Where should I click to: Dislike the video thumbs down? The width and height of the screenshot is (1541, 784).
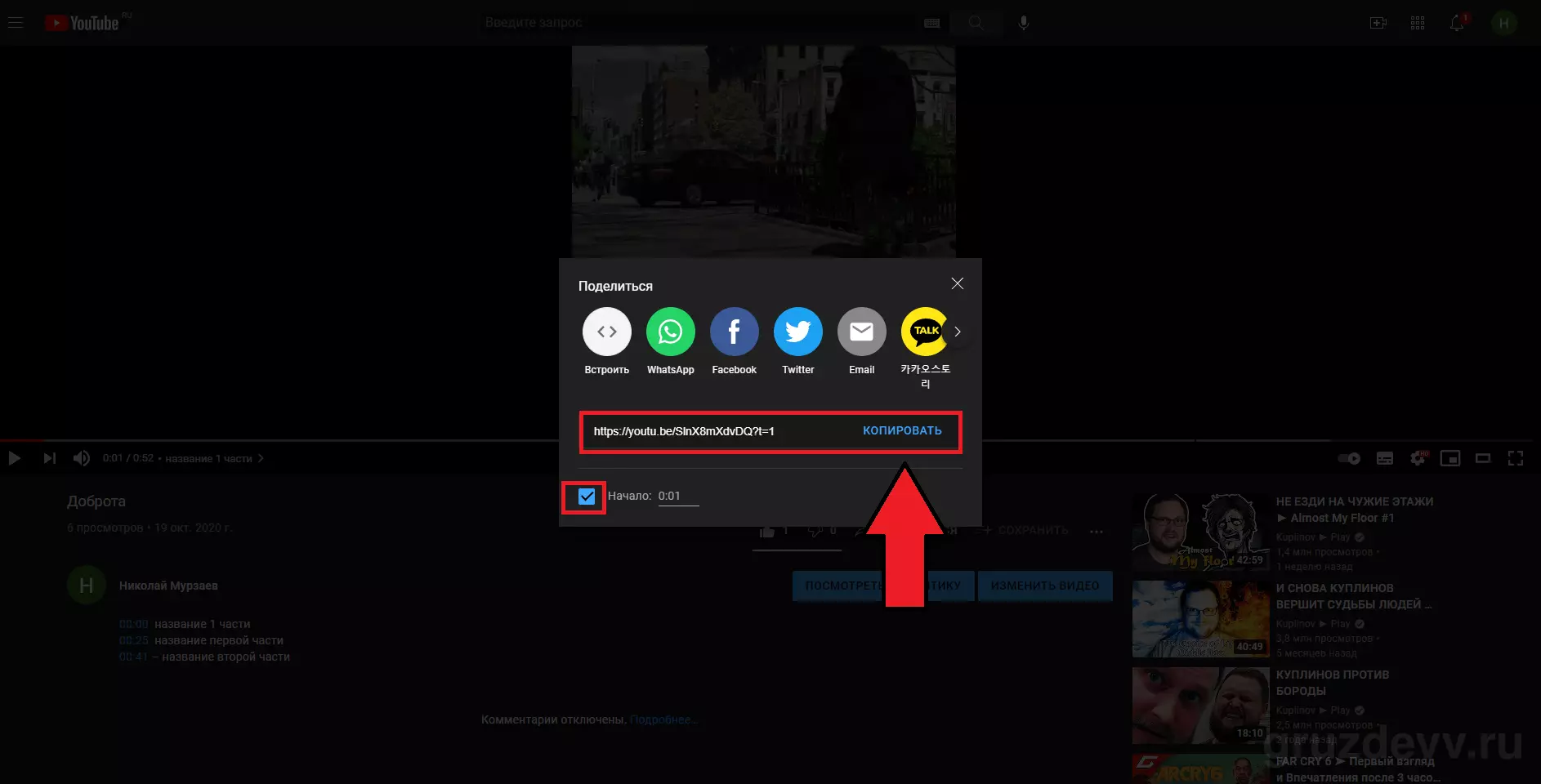(815, 531)
